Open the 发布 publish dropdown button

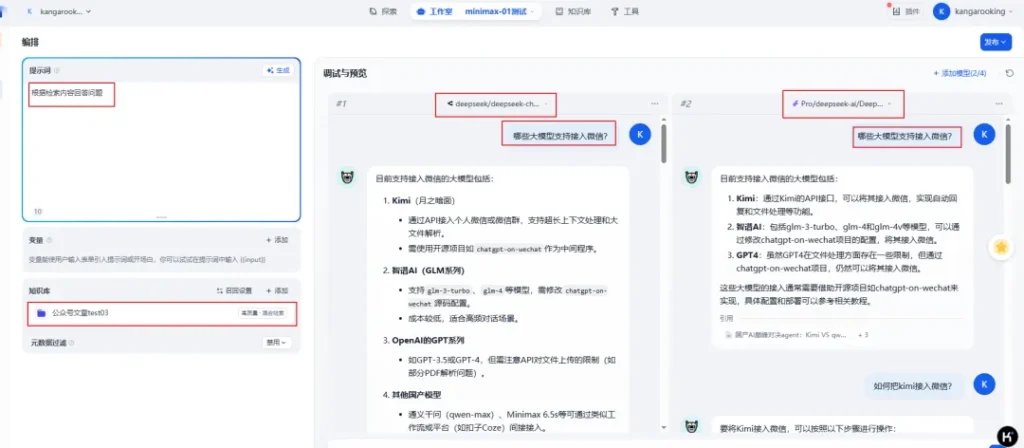[996, 42]
